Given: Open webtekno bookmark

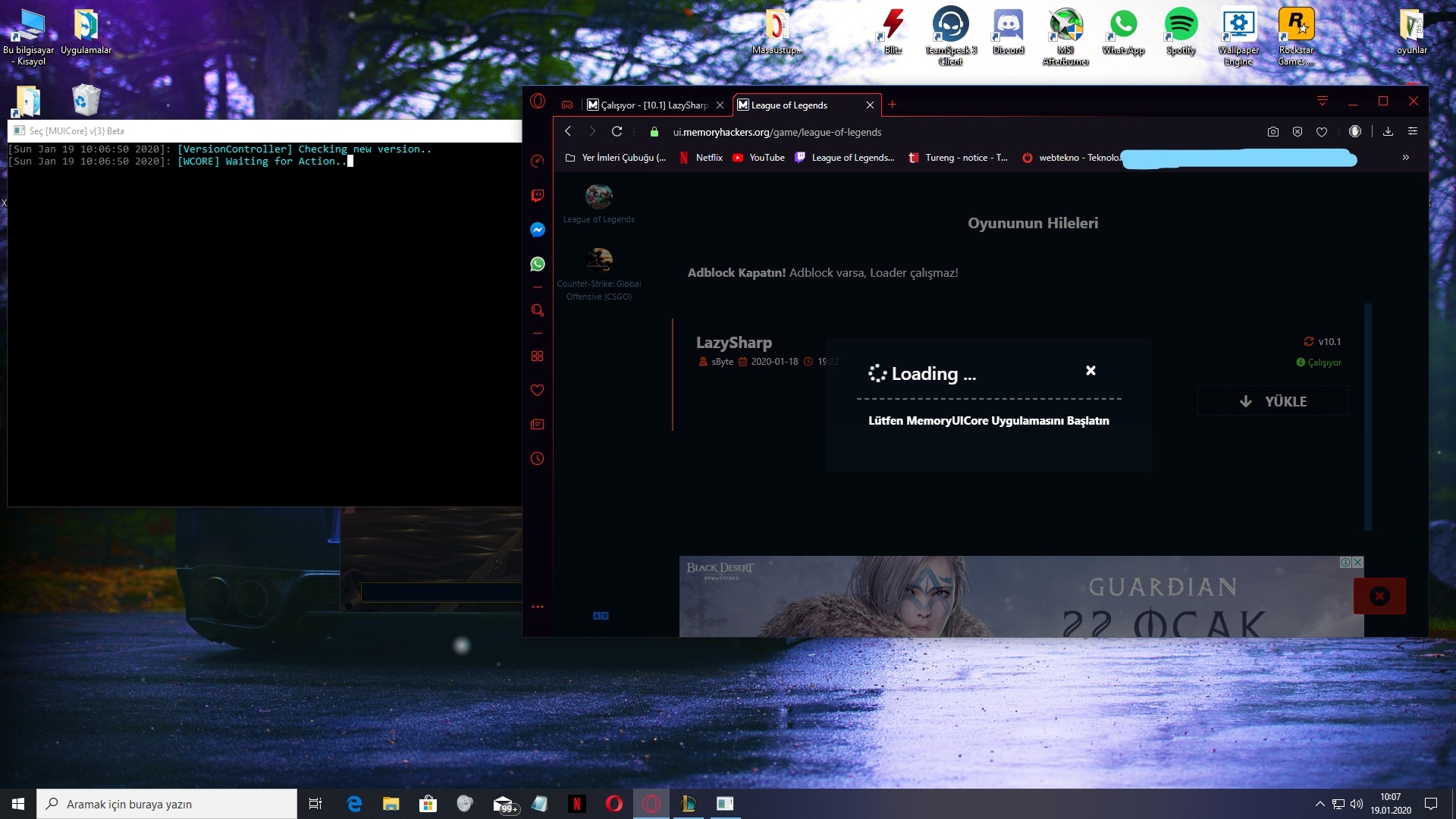Looking at the screenshot, I should tap(1071, 158).
